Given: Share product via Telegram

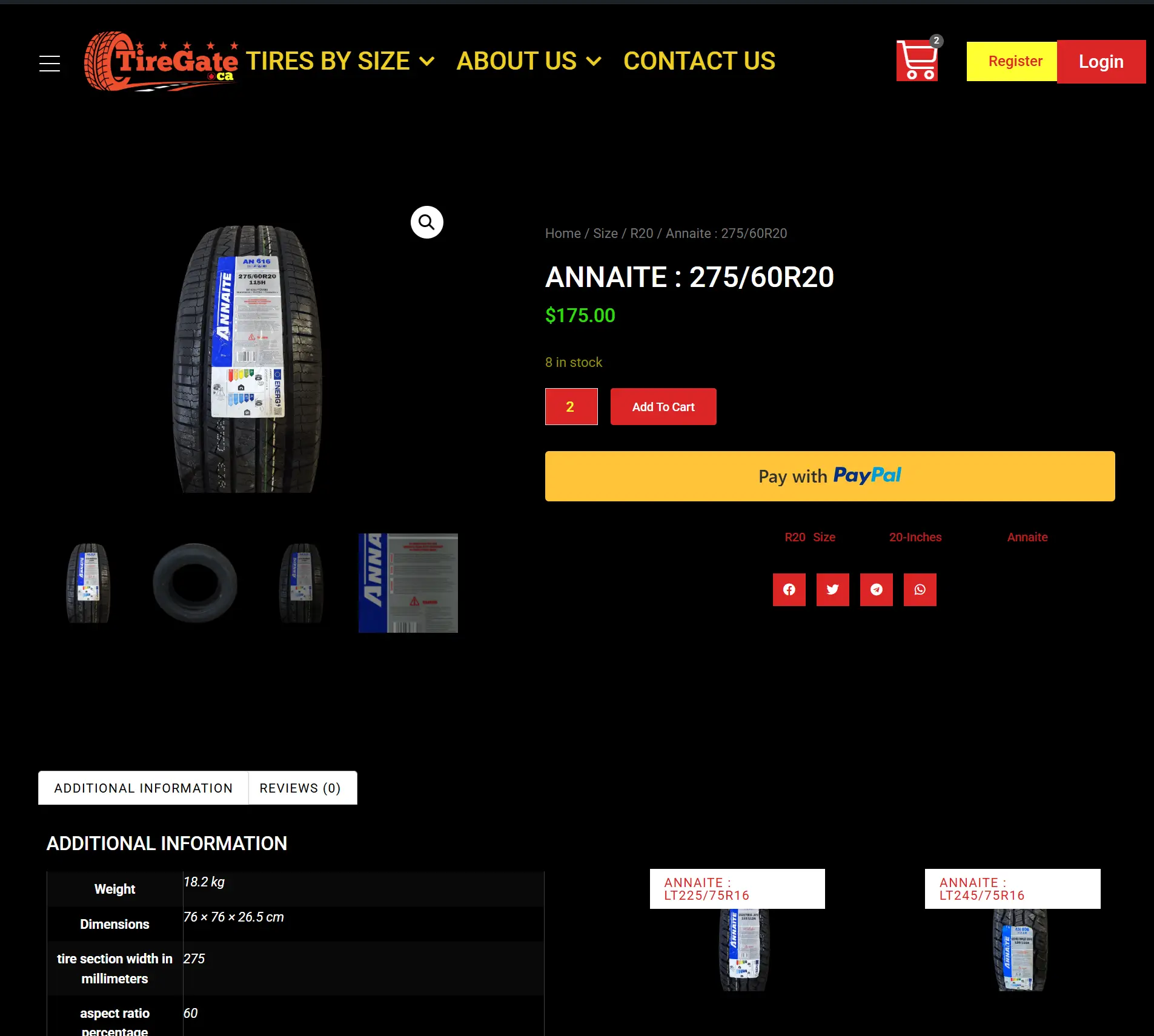Looking at the screenshot, I should (876, 590).
